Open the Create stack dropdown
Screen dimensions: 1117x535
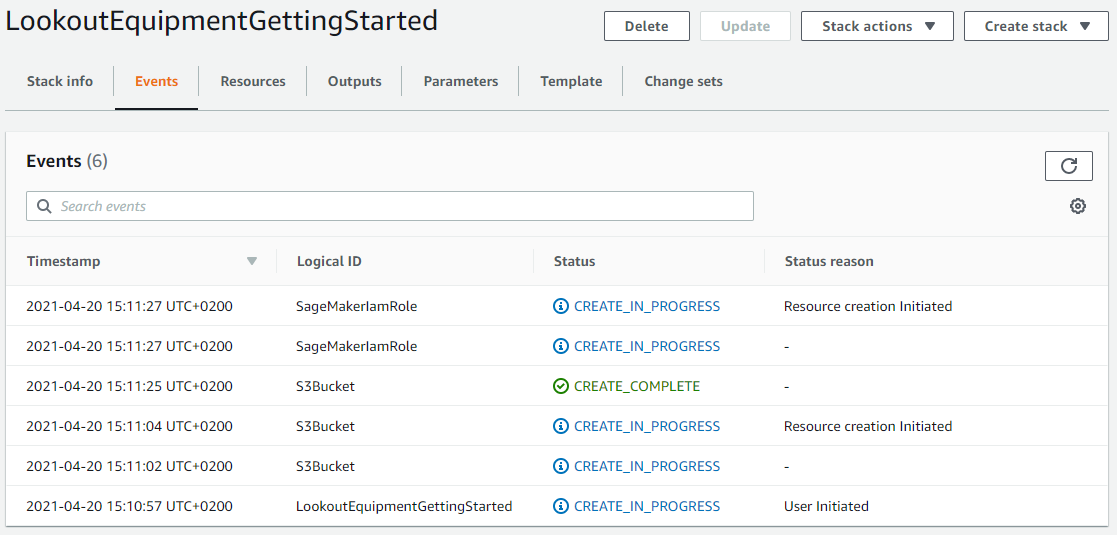coord(1036,26)
